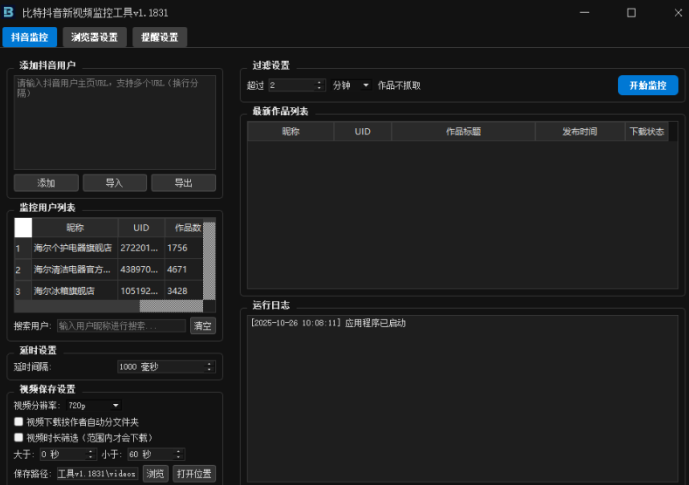689x485 pixels.
Task: Focus the 保存路径 path field
Action: (98, 474)
